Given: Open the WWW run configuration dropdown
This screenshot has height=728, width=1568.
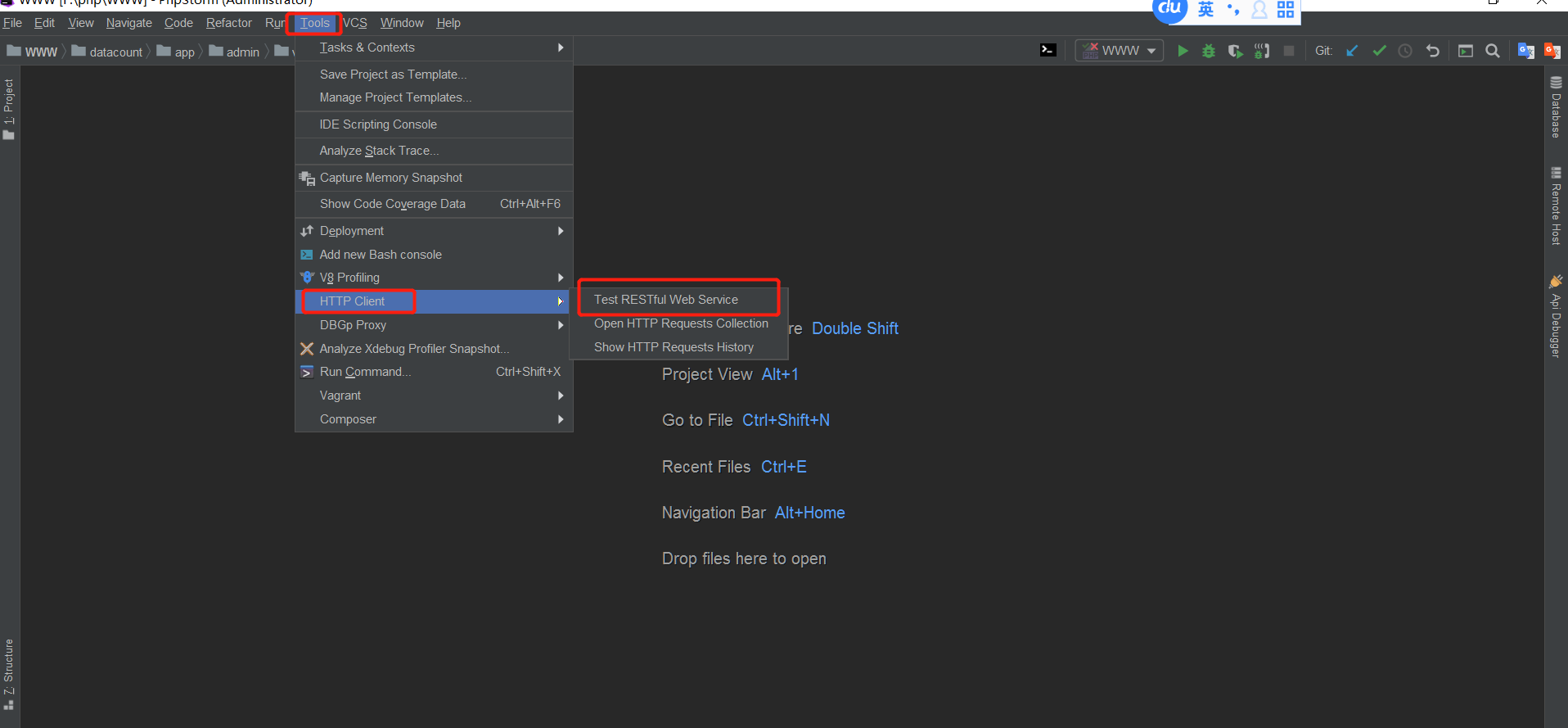Looking at the screenshot, I should (1120, 51).
